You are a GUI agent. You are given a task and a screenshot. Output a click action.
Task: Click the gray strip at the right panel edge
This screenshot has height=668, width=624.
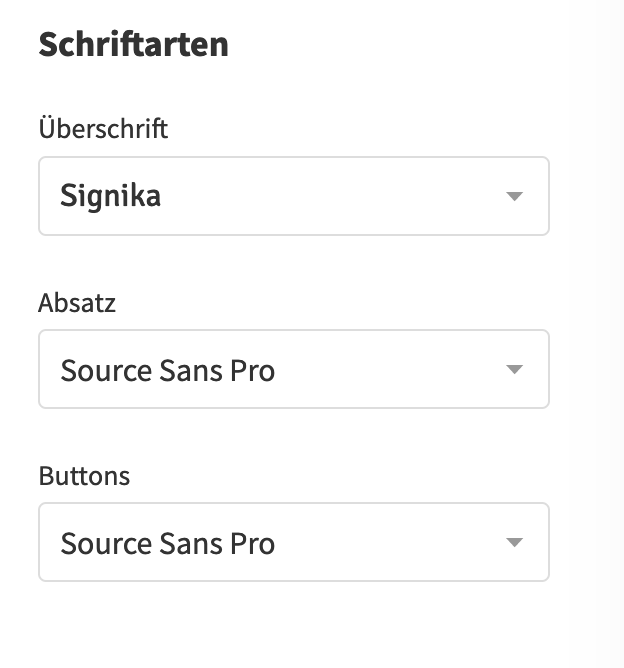click(x=609, y=334)
